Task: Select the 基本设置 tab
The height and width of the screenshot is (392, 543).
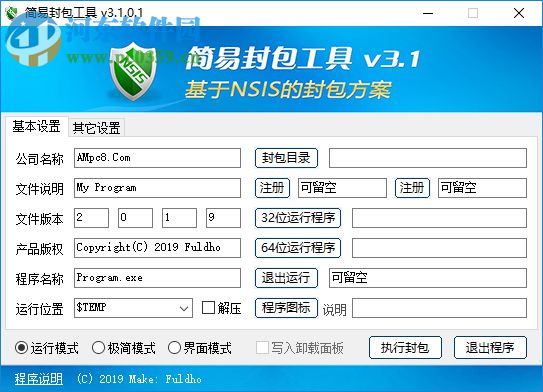Action: click(x=36, y=126)
